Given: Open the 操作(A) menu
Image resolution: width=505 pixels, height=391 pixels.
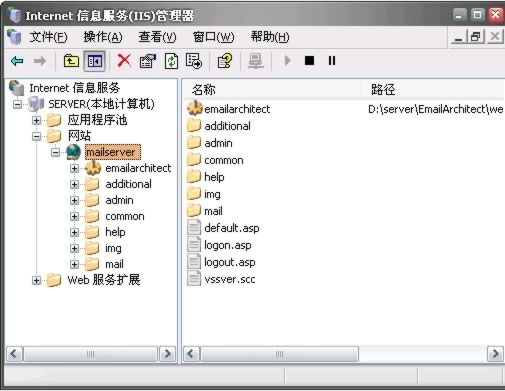Looking at the screenshot, I should (x=103, y=37).
